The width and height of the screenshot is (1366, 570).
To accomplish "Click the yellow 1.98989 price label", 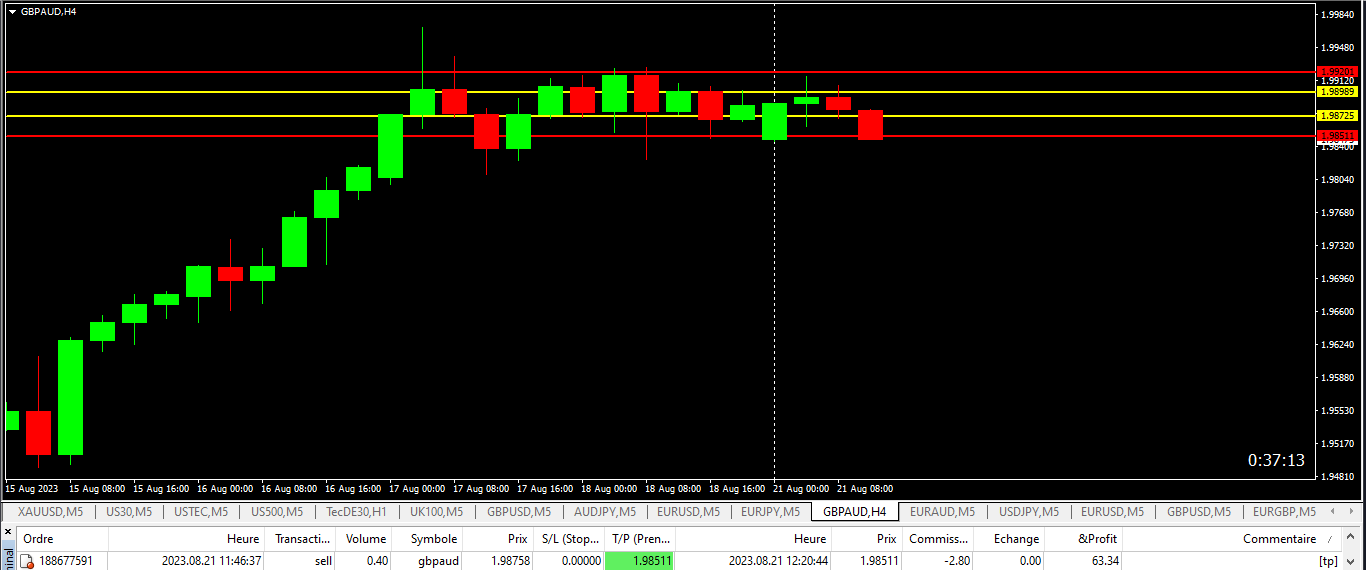I will [x=1337, y=91].
